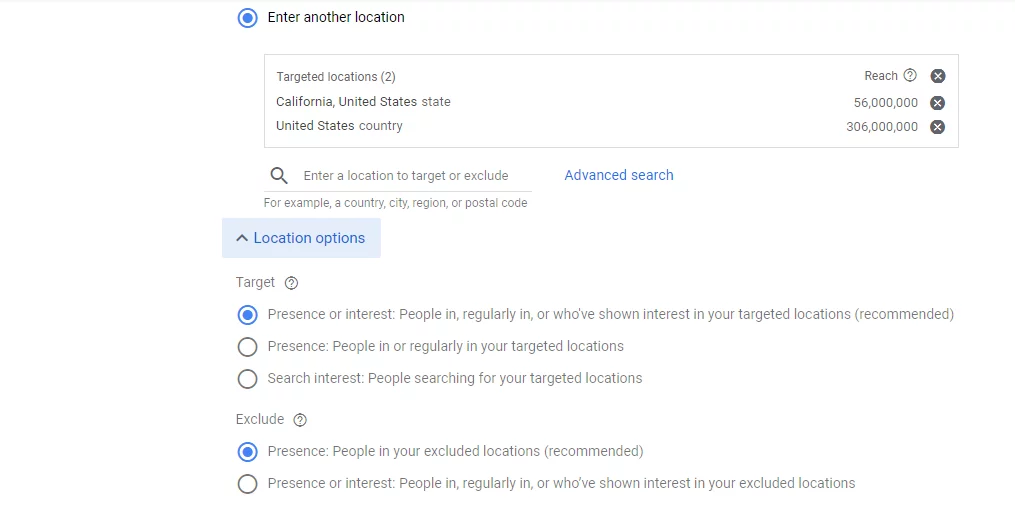Open Reach help question mark icon
Screen dimensions: 1015x511
pos(910,75)
